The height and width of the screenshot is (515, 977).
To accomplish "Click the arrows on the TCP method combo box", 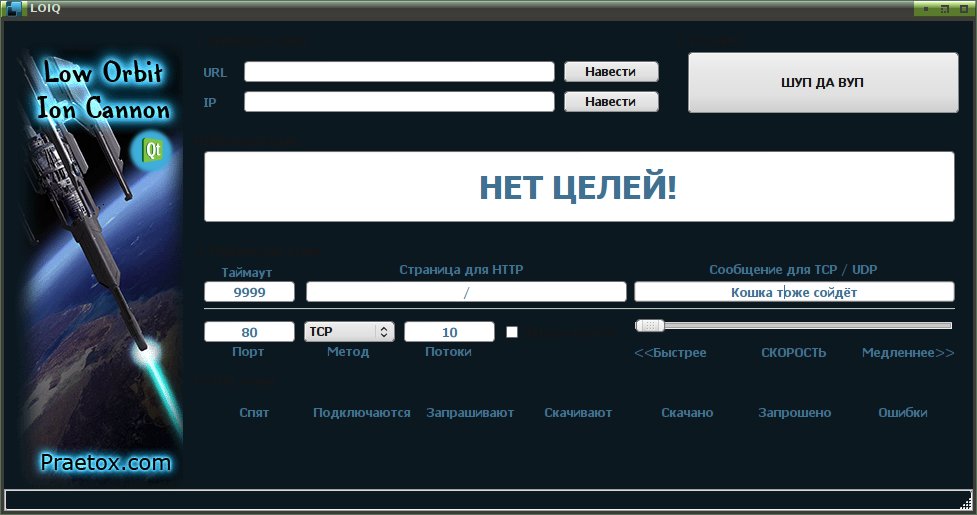I will click(x=384, y=332).
